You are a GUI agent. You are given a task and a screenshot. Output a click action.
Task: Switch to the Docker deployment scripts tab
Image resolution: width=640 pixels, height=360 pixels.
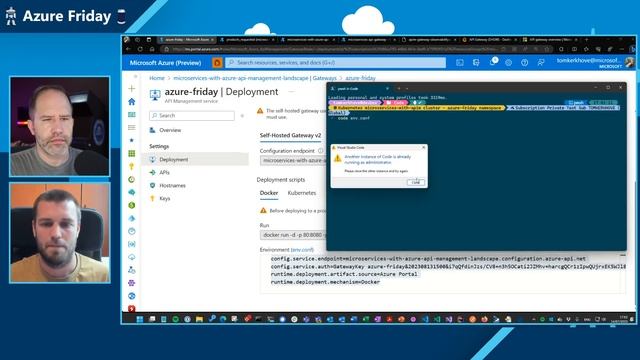[x=269, y=193]
